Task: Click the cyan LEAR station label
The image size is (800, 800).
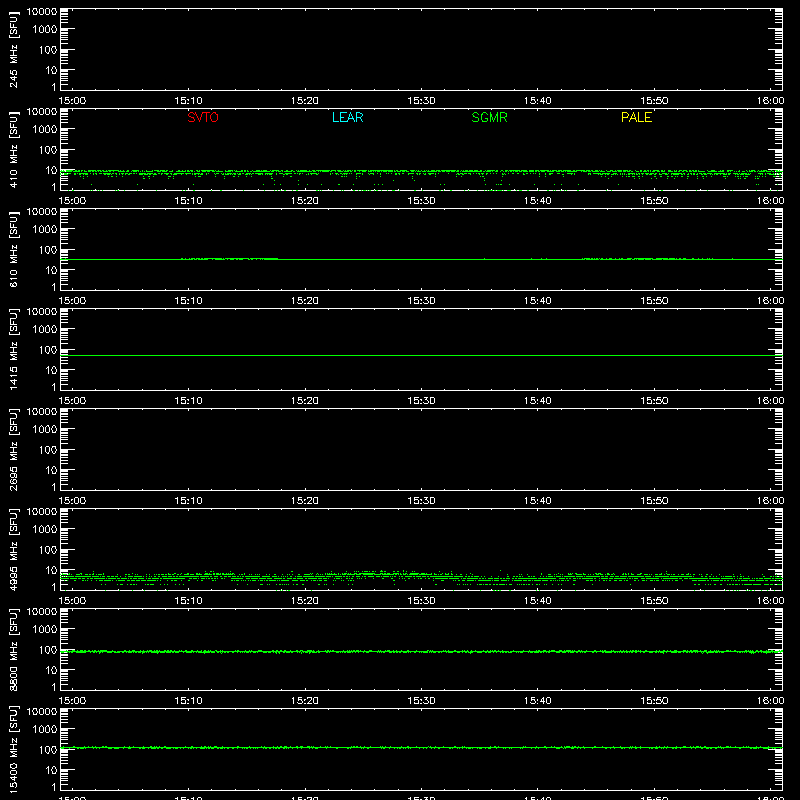Action: pos(347,117)
